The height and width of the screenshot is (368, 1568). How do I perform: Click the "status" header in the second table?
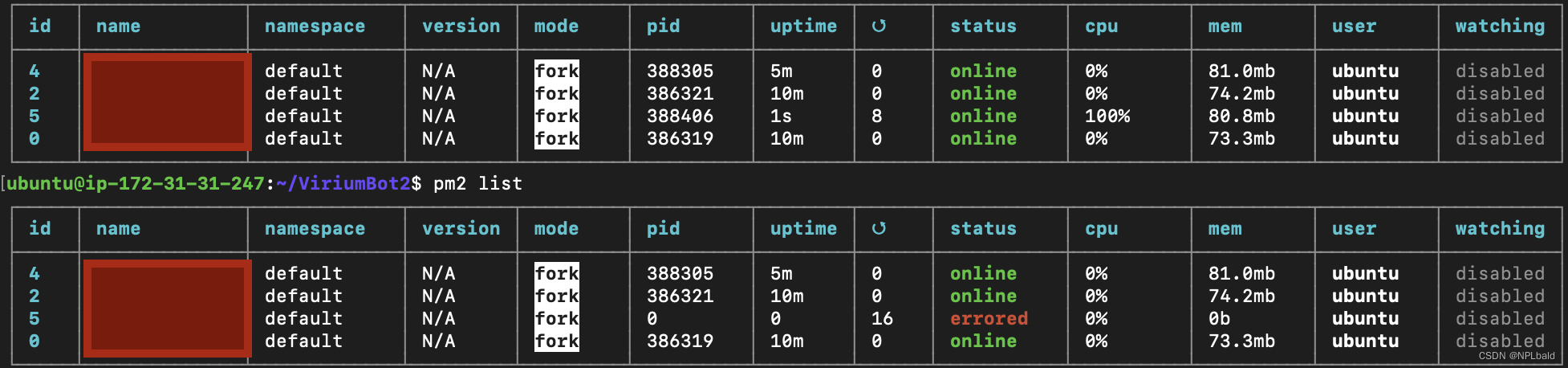983,228
